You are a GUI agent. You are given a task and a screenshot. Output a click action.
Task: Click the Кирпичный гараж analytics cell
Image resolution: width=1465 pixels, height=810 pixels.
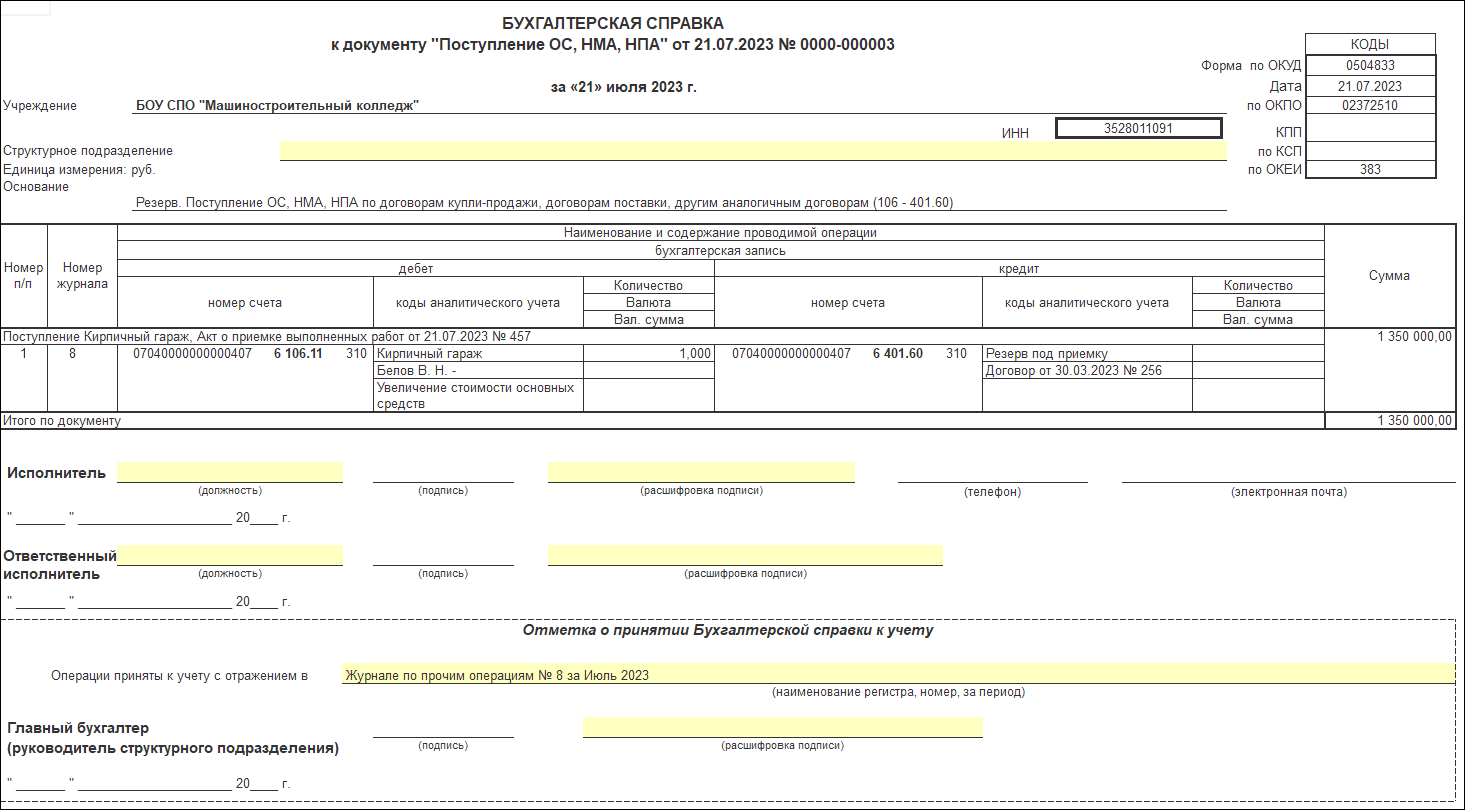477,354
